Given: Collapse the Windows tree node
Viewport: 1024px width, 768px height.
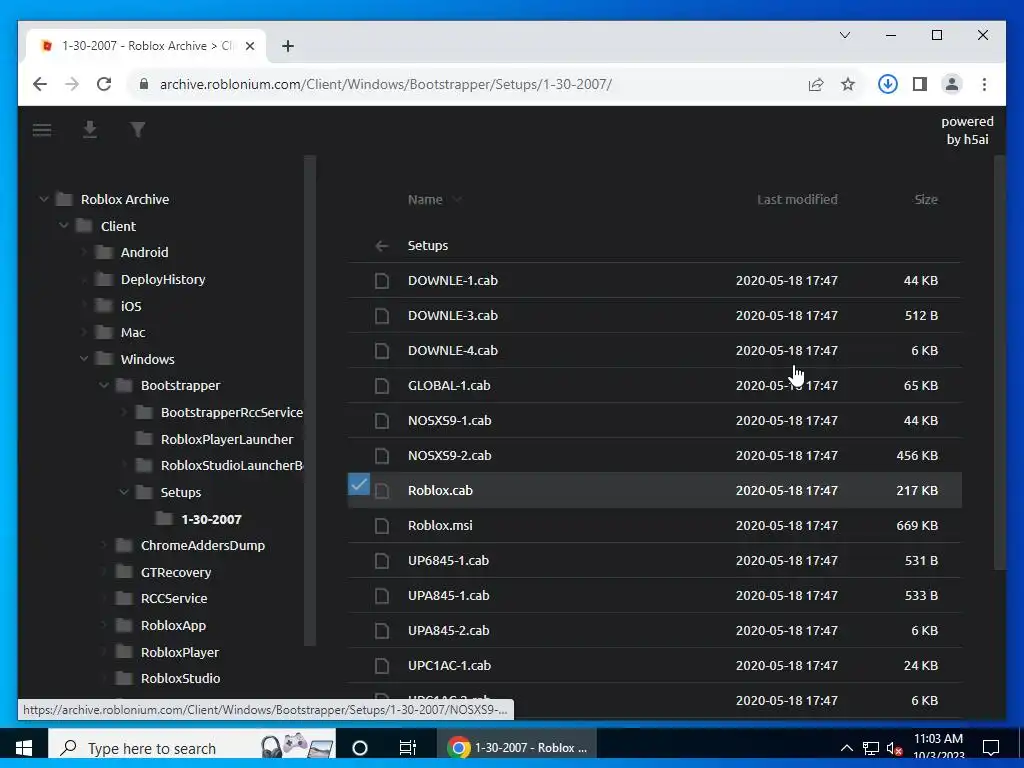Looking at the screenshot, I should tap(84, 359).
